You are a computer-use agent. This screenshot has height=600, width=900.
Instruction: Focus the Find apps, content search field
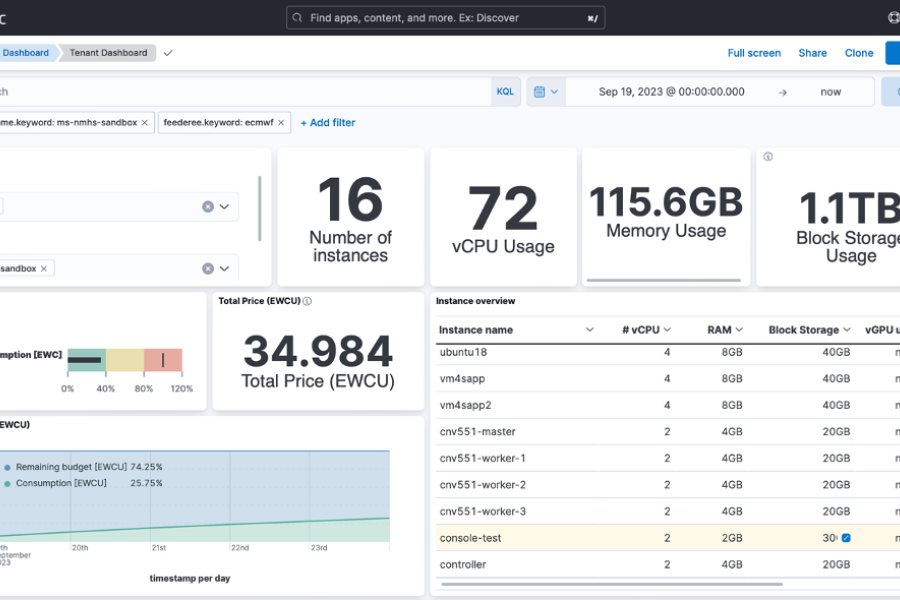click(445, 18)
